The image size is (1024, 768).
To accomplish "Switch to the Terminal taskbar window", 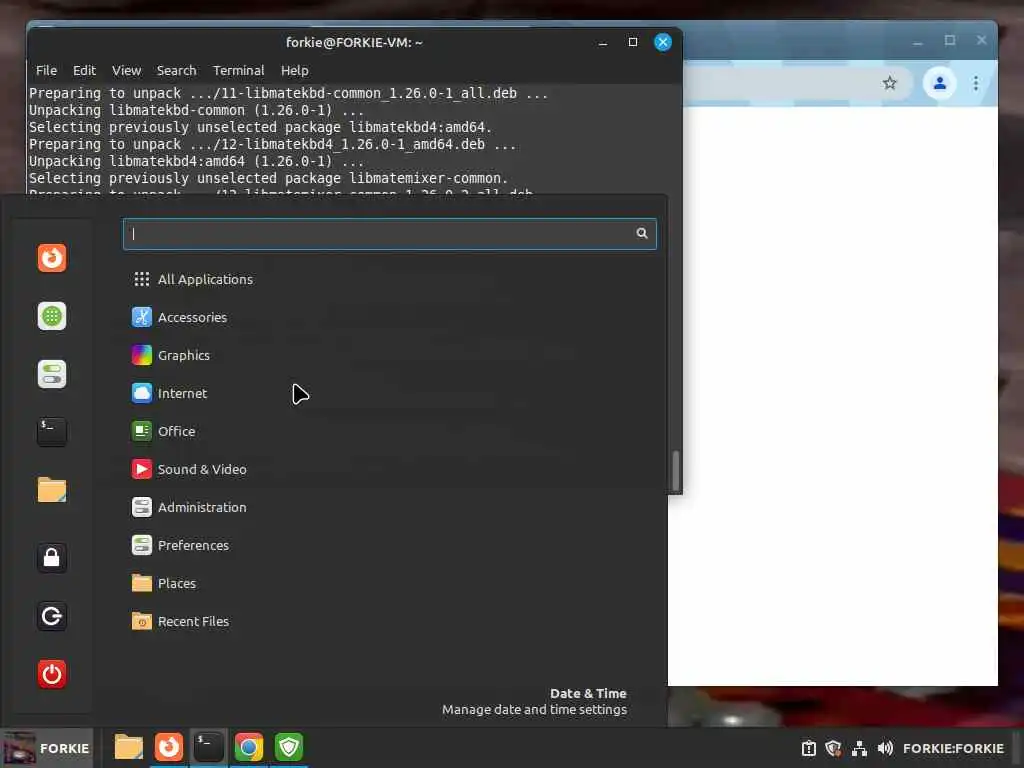I will (208, 747).
